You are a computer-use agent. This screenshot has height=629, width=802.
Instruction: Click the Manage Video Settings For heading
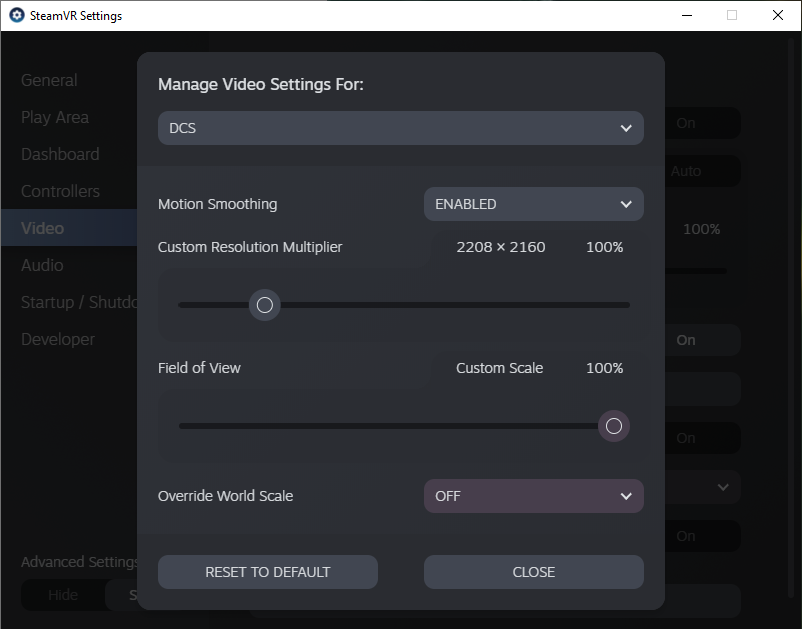pyautogui.click(x=261, y=84)
